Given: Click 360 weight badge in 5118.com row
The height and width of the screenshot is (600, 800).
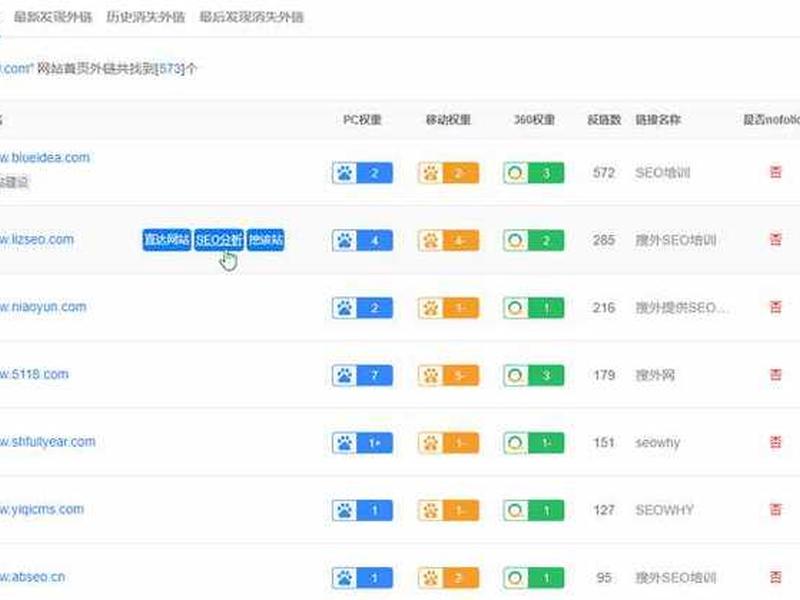Looking at the screenshot, I should point(533,376).
